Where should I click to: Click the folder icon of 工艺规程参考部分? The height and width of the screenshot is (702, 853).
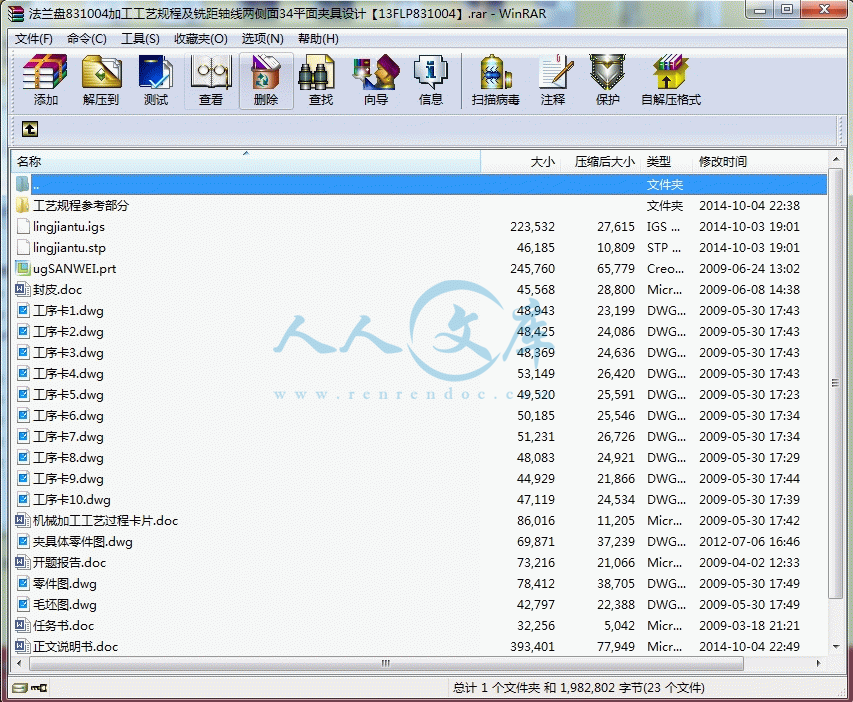click(22, 205)
